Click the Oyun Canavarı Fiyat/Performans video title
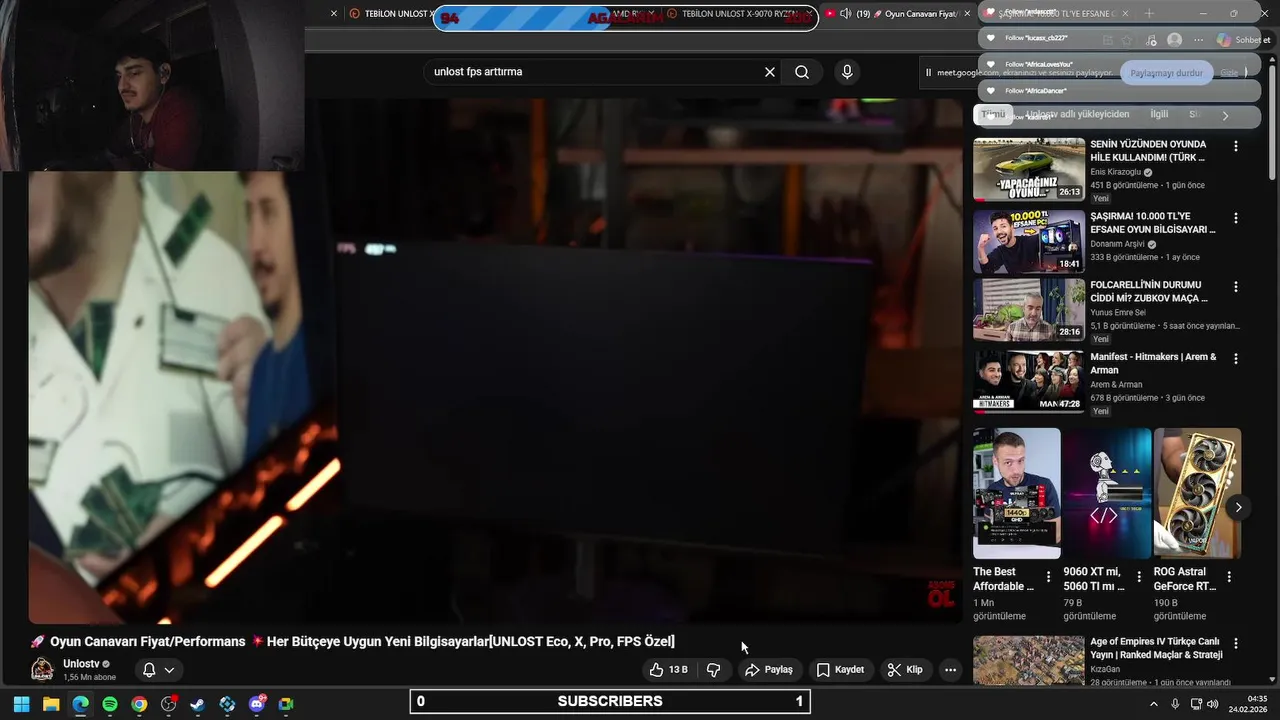1280x720 pixels. (x=352, y=641)
